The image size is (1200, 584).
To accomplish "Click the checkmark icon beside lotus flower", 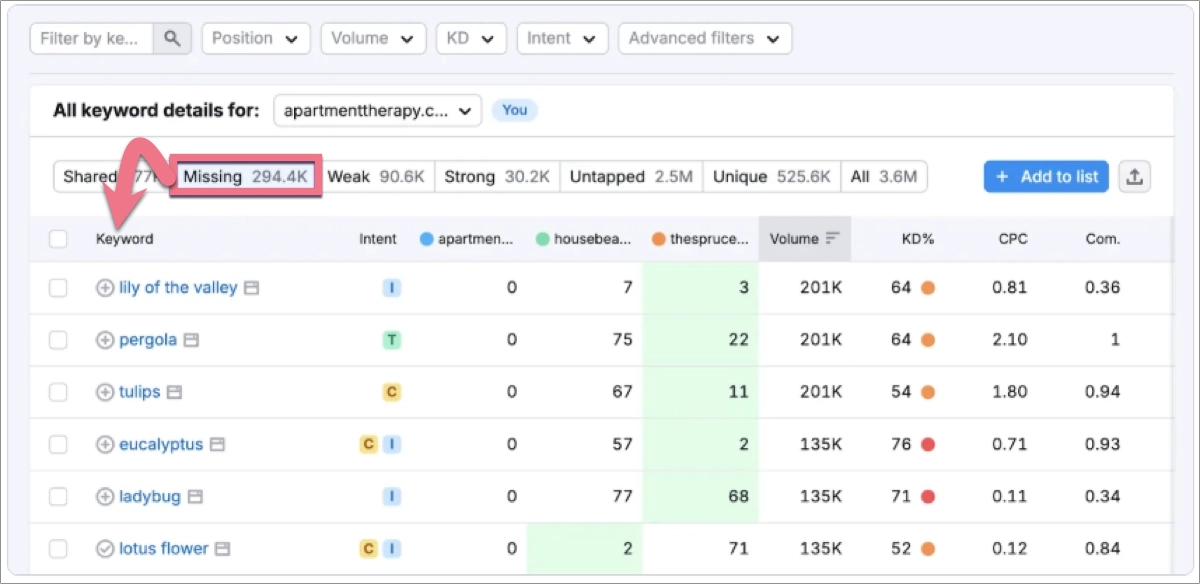I will click(106, 548).
